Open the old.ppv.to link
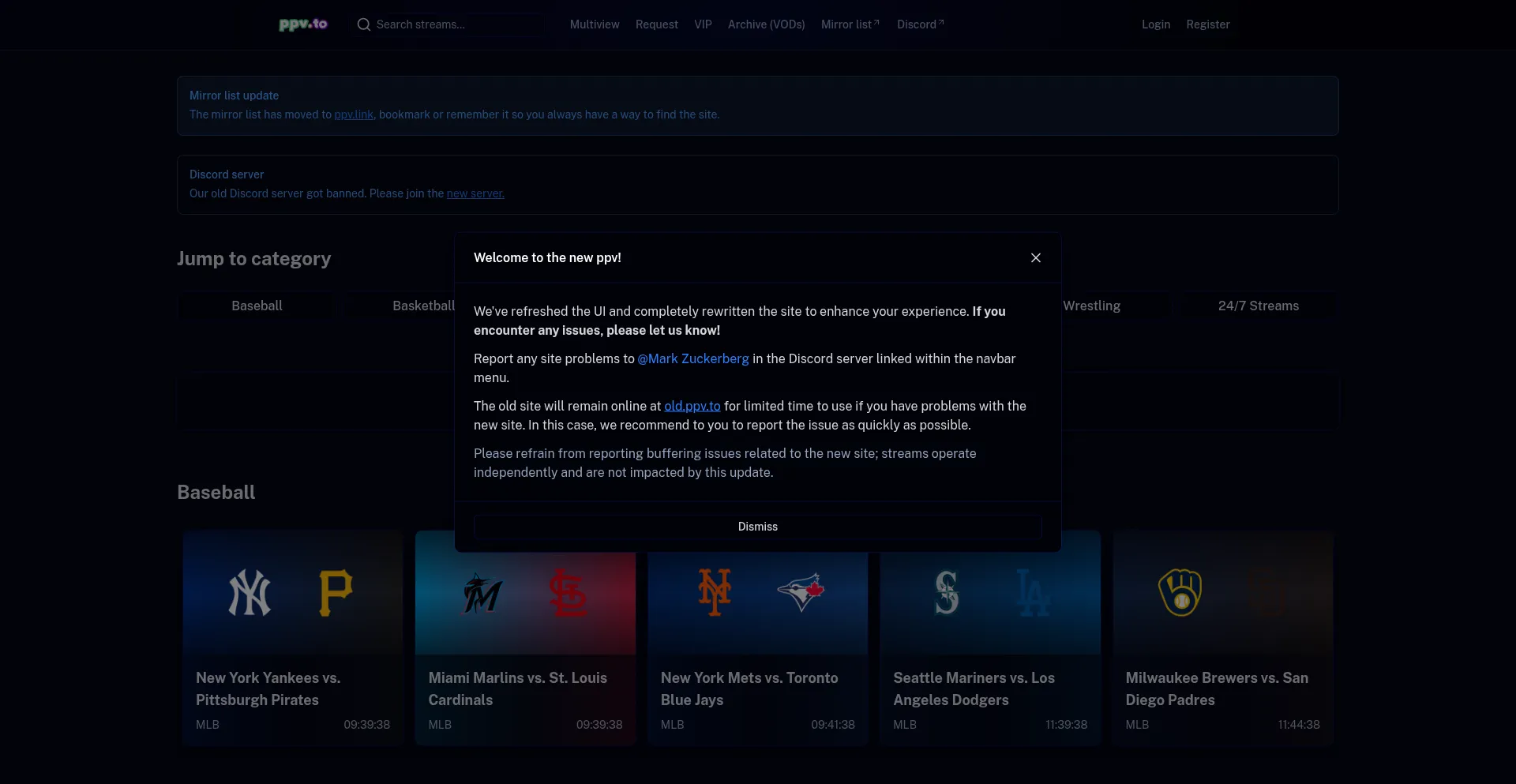 (x=692, y=406)
